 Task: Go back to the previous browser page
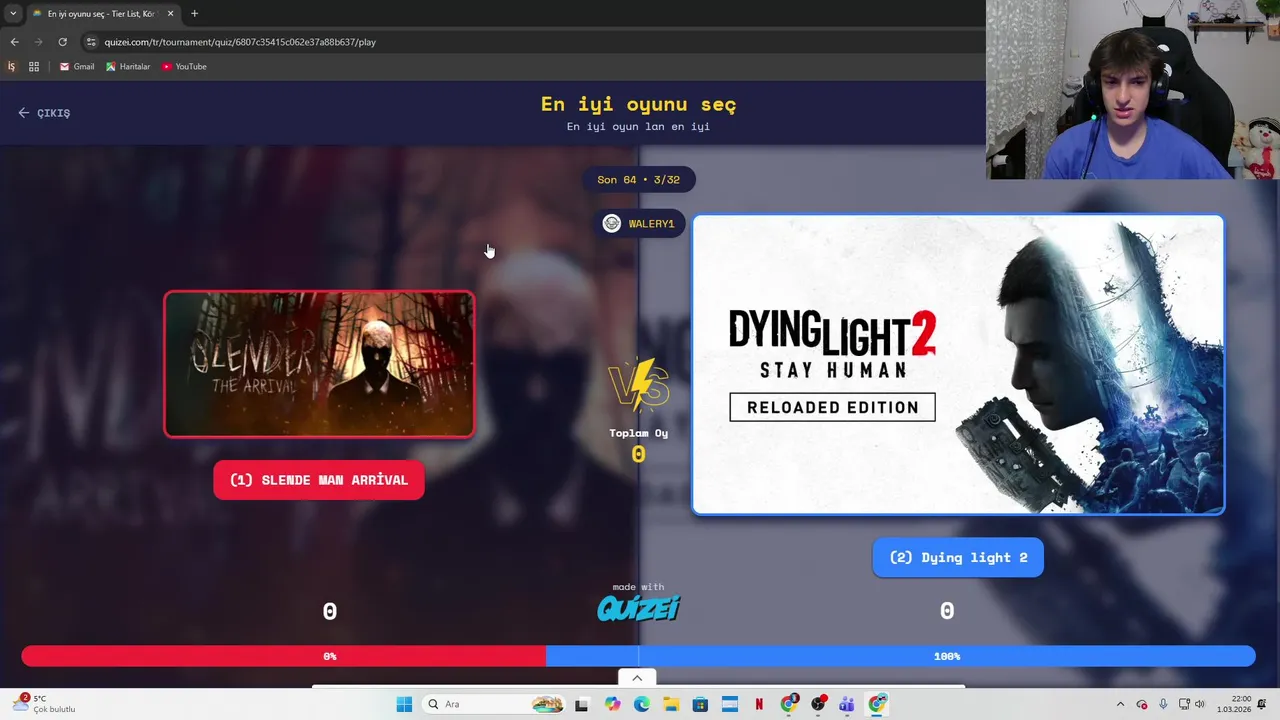(x=14, y=42)
